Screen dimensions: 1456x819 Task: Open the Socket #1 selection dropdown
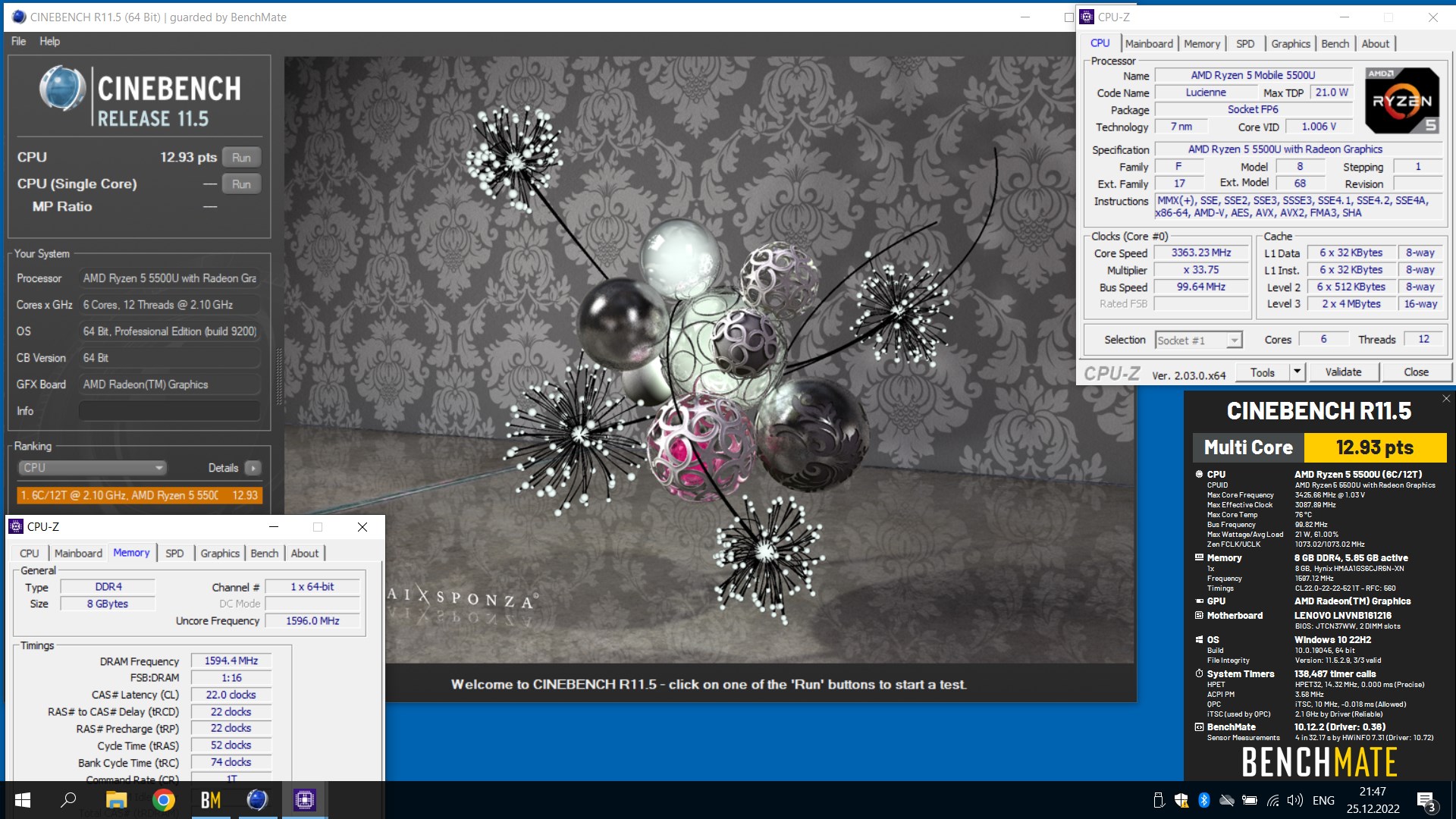click(x=1198, y=340)
